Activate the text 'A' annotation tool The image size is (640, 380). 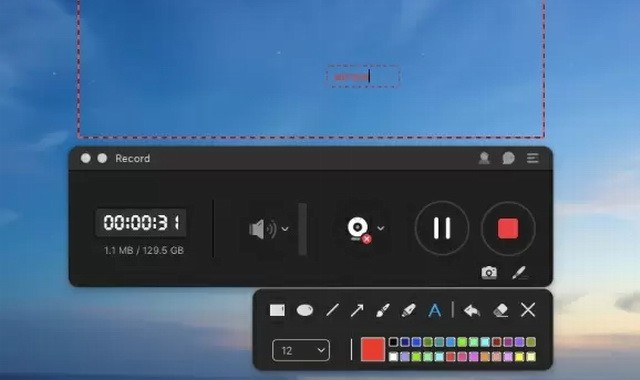tap(435, 311)
